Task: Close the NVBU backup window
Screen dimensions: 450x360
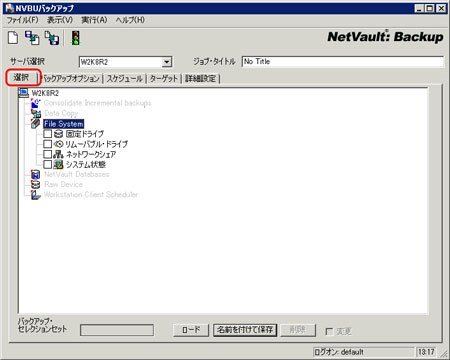Action: click(x=441, y=8)
